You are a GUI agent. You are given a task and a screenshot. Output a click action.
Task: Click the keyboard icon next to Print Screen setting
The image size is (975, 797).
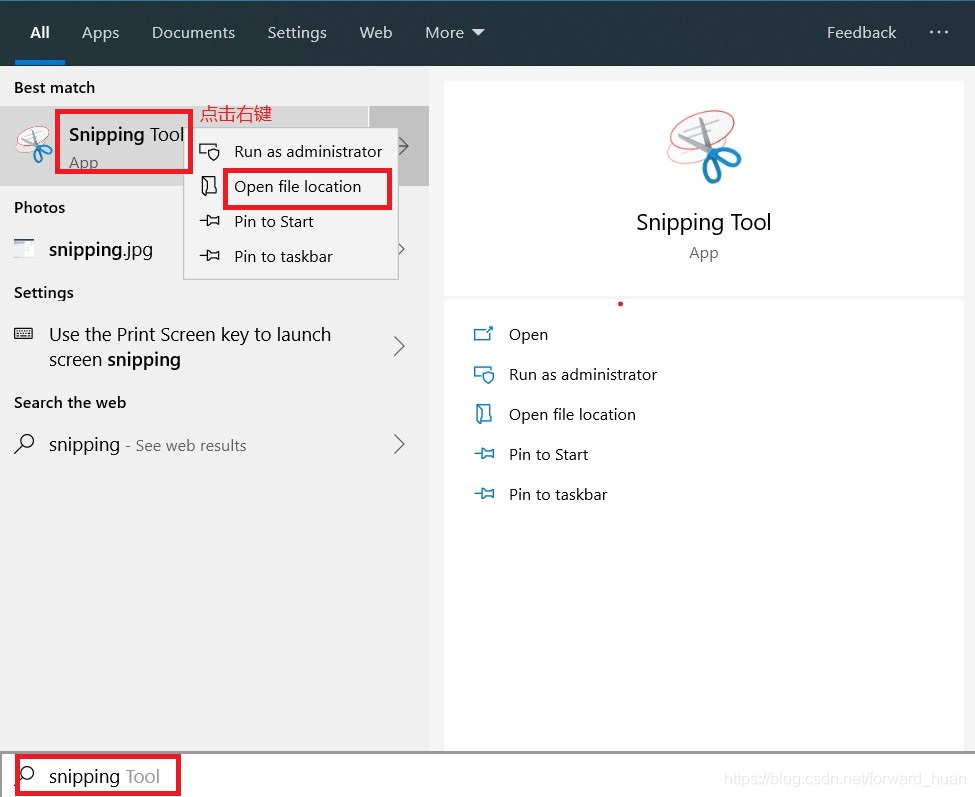tap(24, 334)
